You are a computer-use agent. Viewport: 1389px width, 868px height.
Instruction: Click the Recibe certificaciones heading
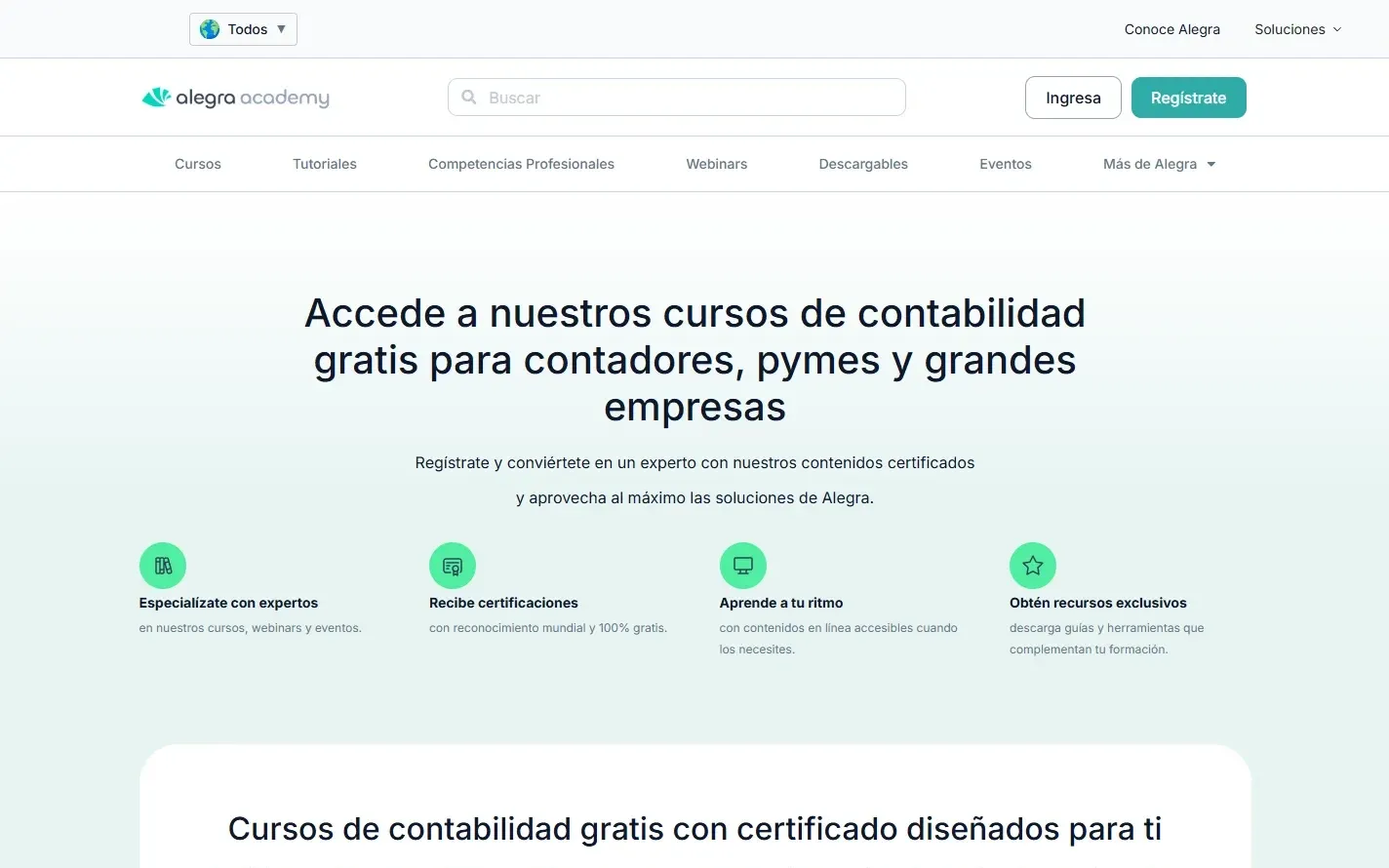(x=503, y=603)
